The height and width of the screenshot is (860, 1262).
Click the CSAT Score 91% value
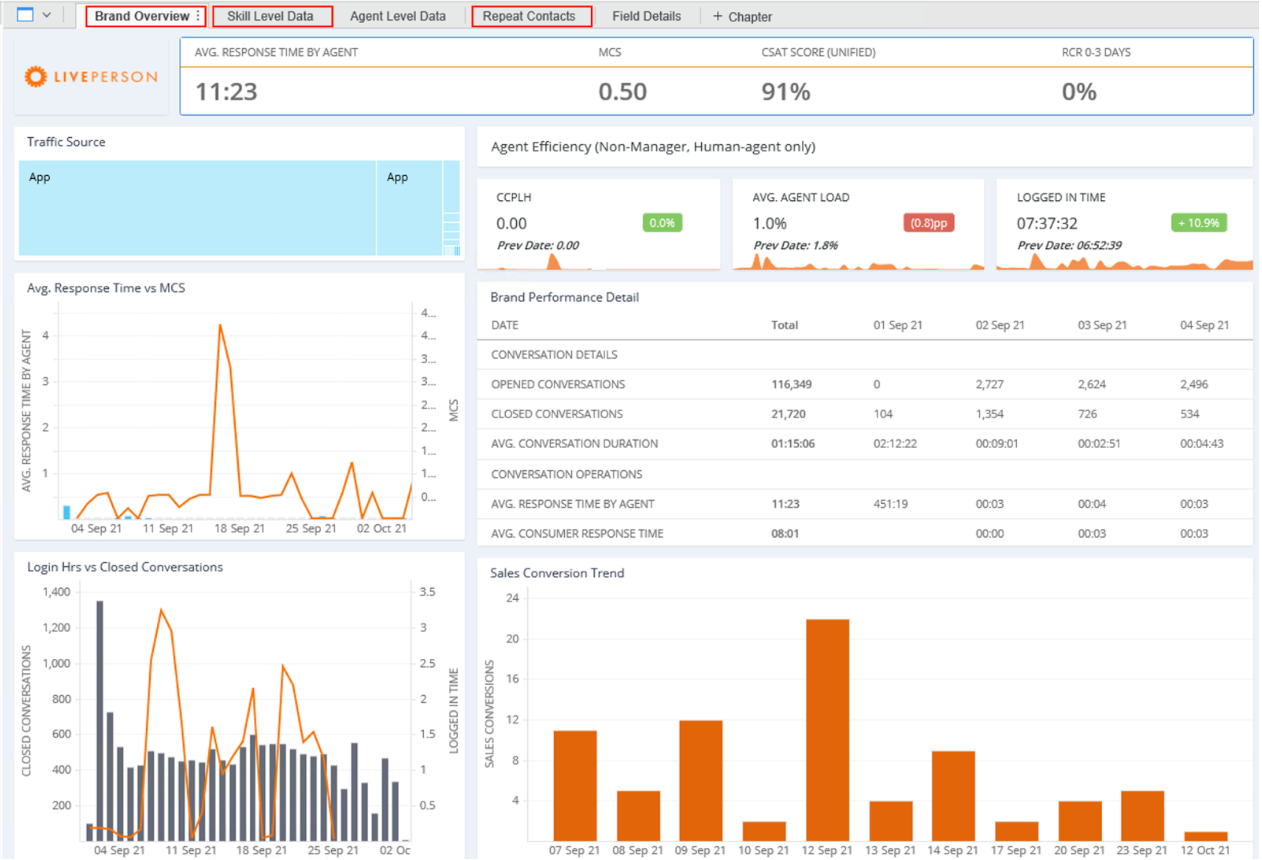coord(786,92)
